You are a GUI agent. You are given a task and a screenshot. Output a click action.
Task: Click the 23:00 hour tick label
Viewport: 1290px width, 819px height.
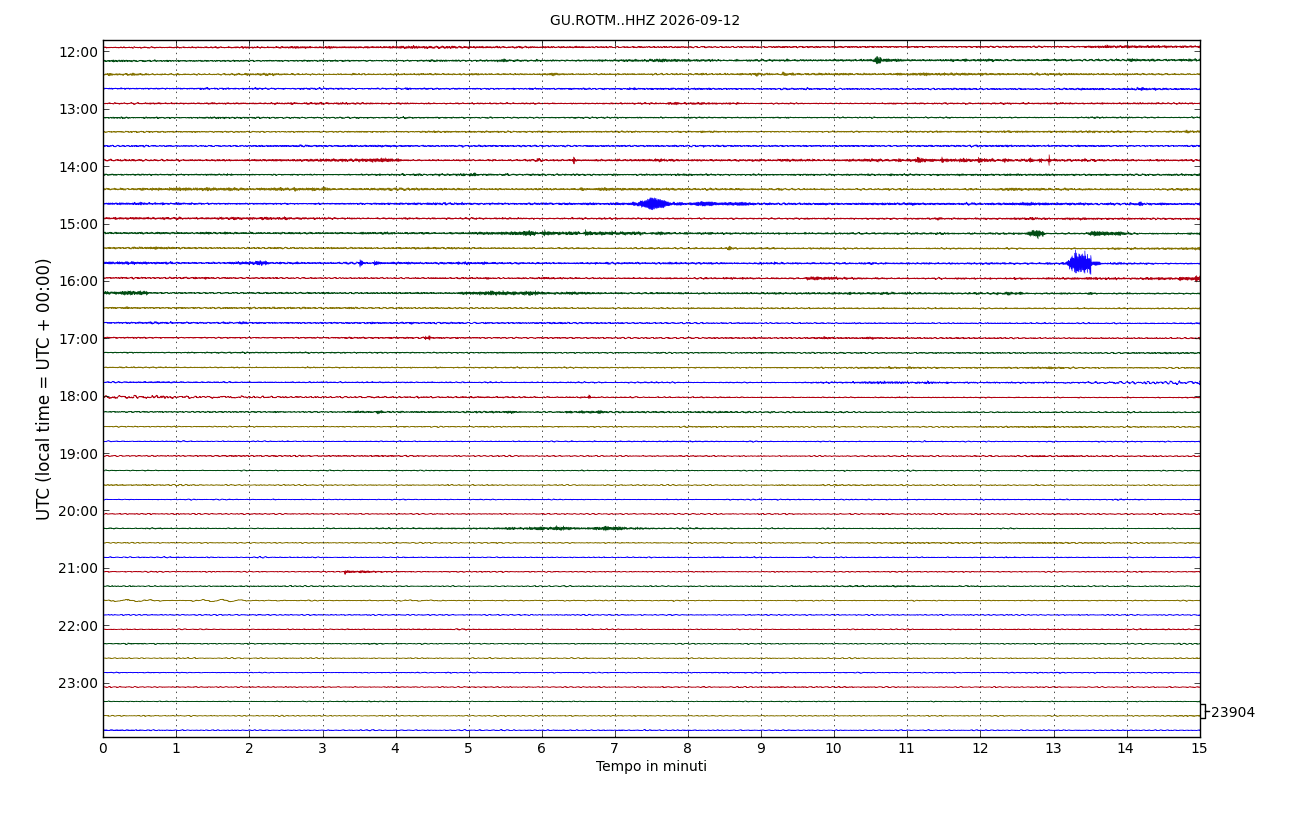[78, 683]
